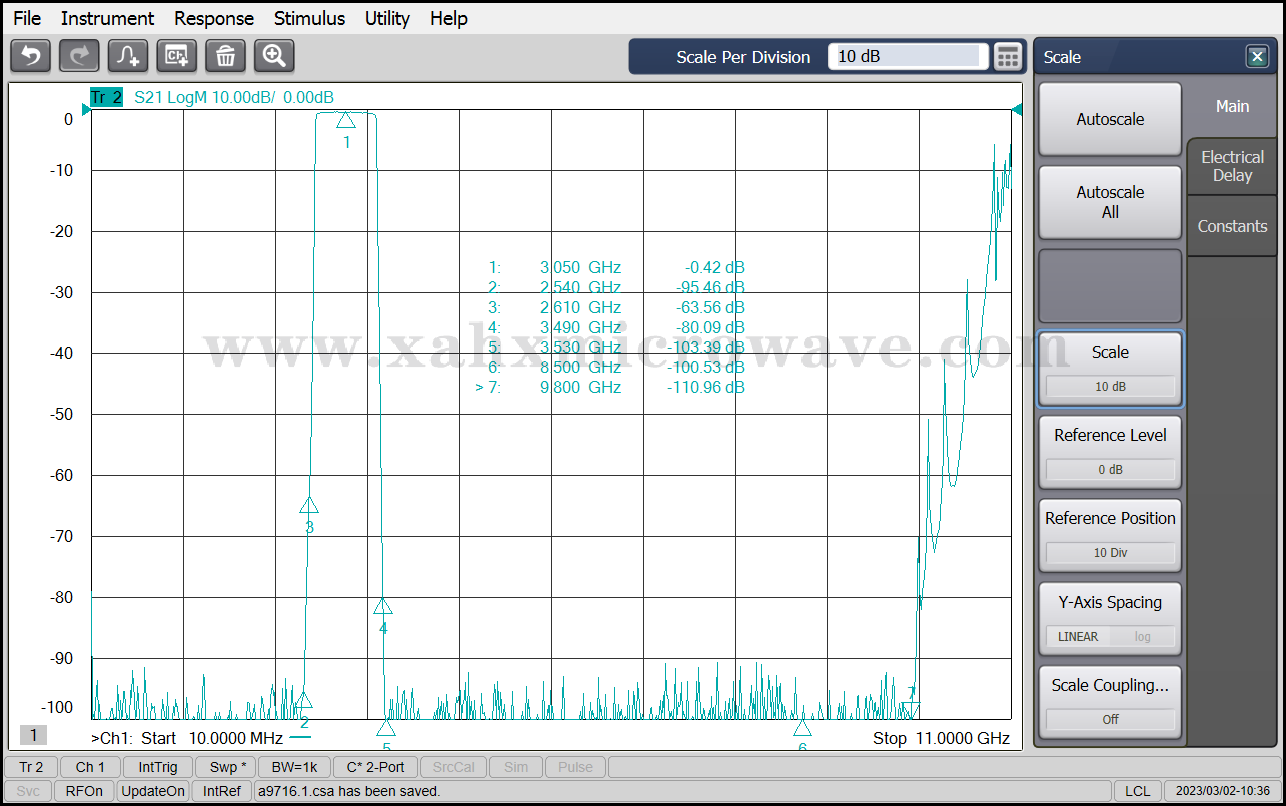1286x806 pixels.
Task: Click the Redo arrow toolbar icon
Action: (x=79, y=56)
